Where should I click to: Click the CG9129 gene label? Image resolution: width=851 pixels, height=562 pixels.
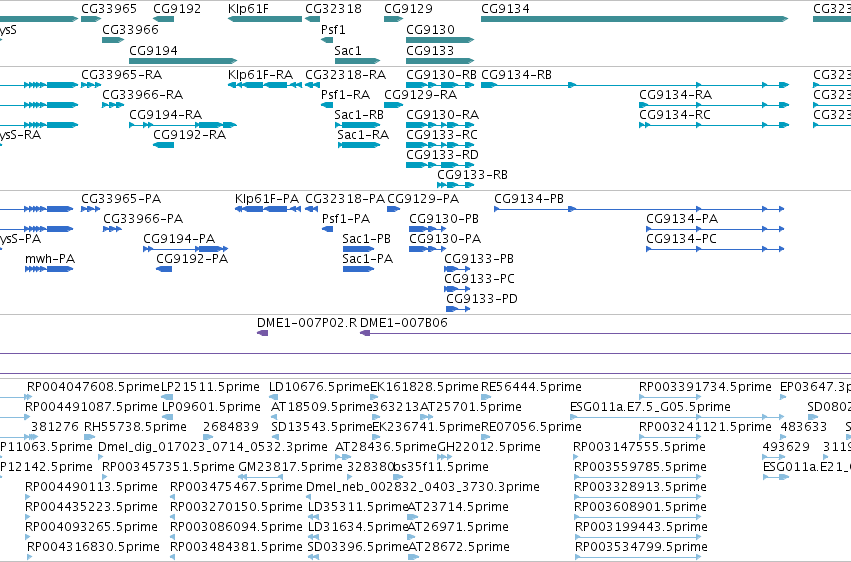point(408,9)
